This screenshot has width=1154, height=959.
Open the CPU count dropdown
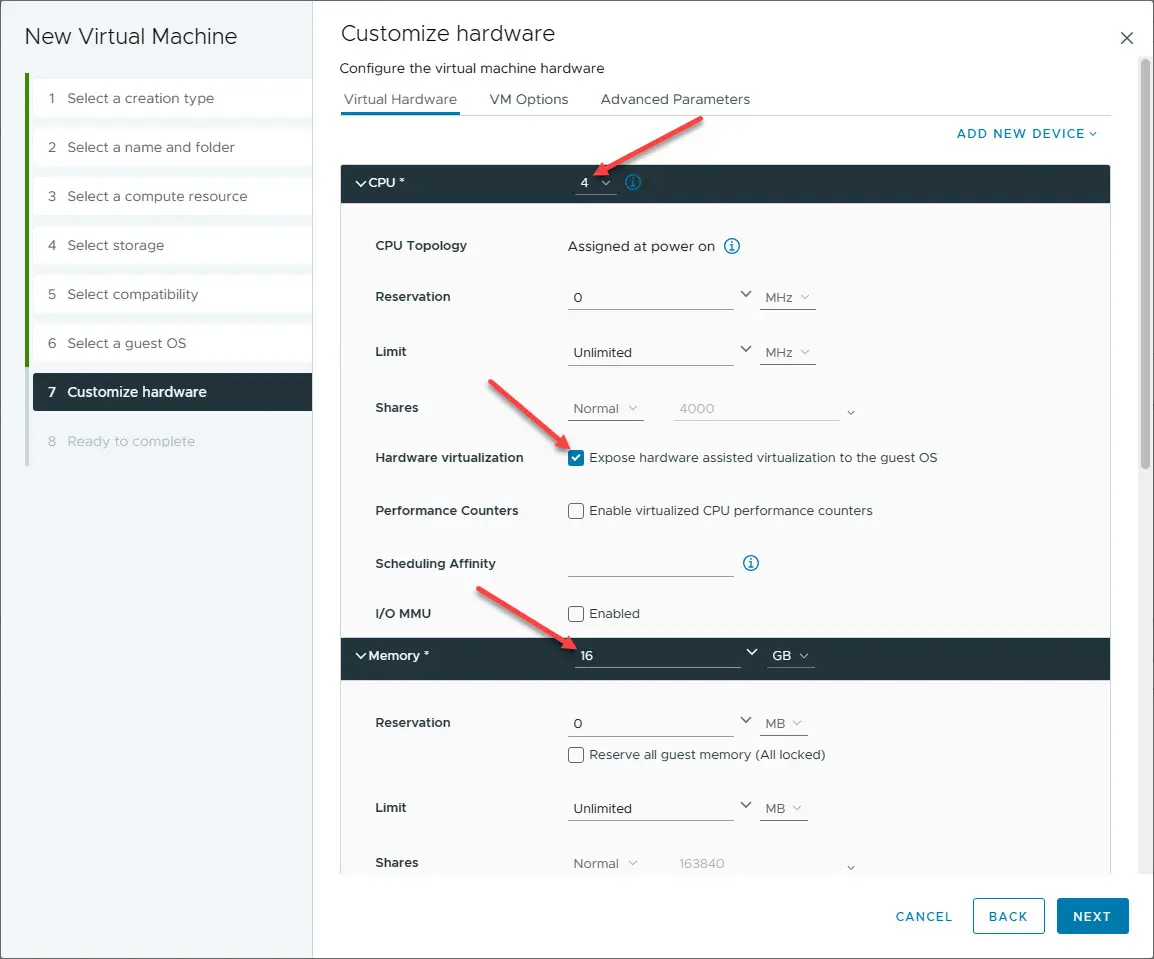coord(596,183)
